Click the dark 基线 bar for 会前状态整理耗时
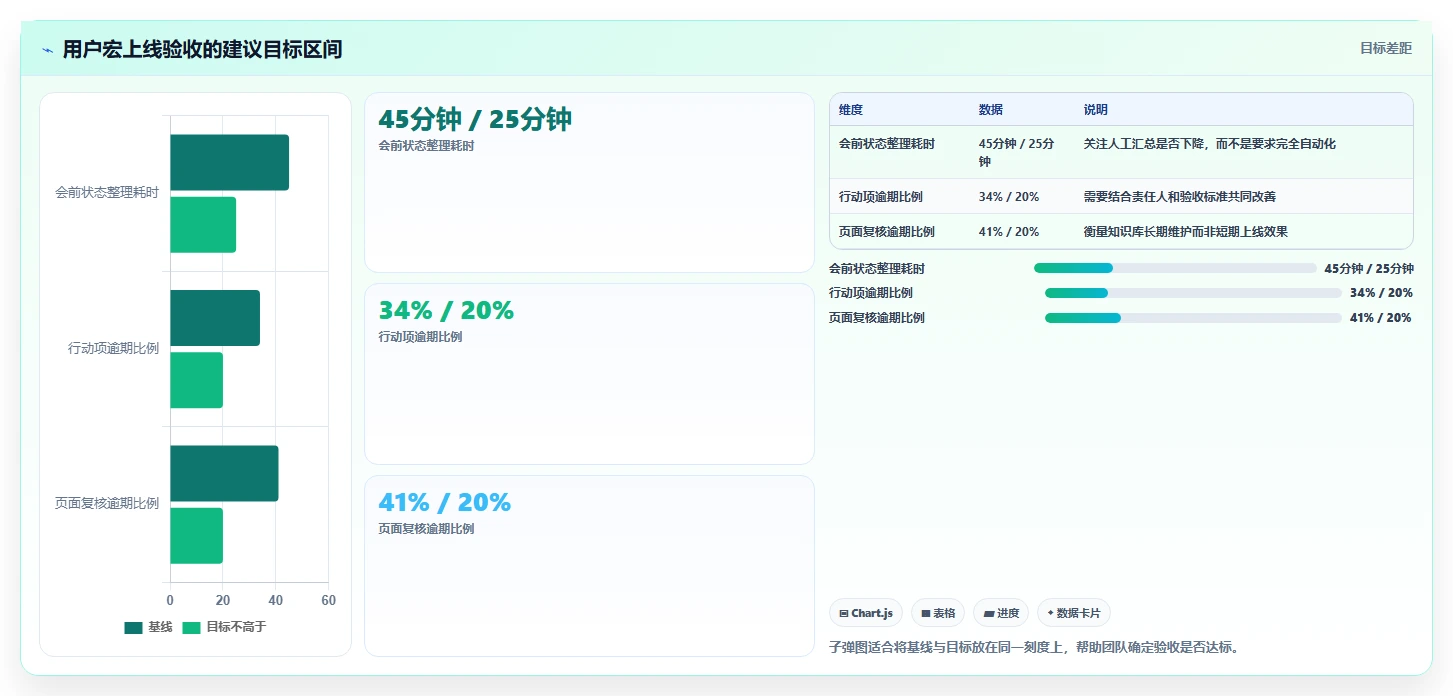Viewport: 1453px width, 696px height. (x=229, y=162)
